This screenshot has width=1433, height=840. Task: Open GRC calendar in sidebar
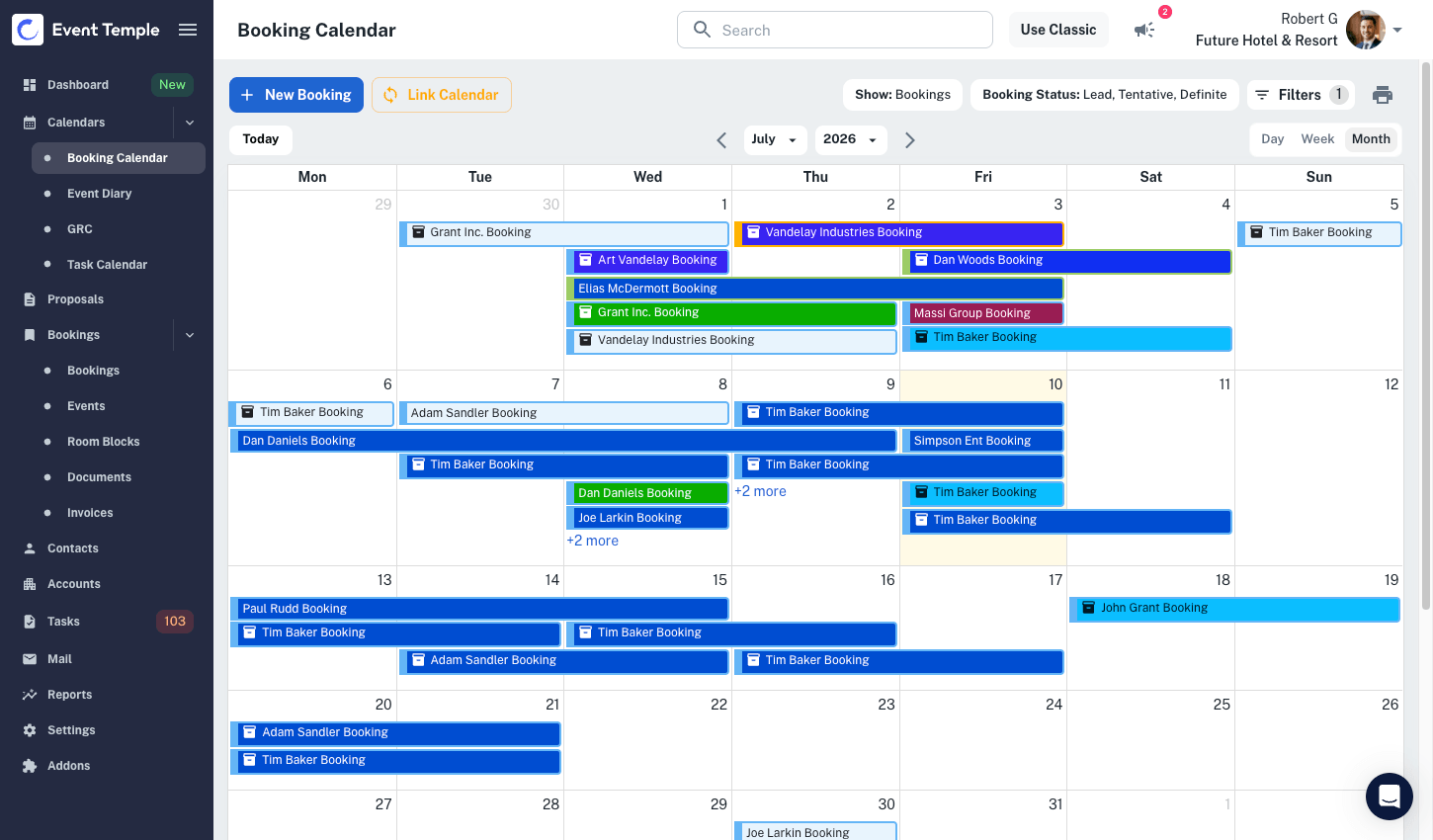pyautogui.click(x=80, y=229)
